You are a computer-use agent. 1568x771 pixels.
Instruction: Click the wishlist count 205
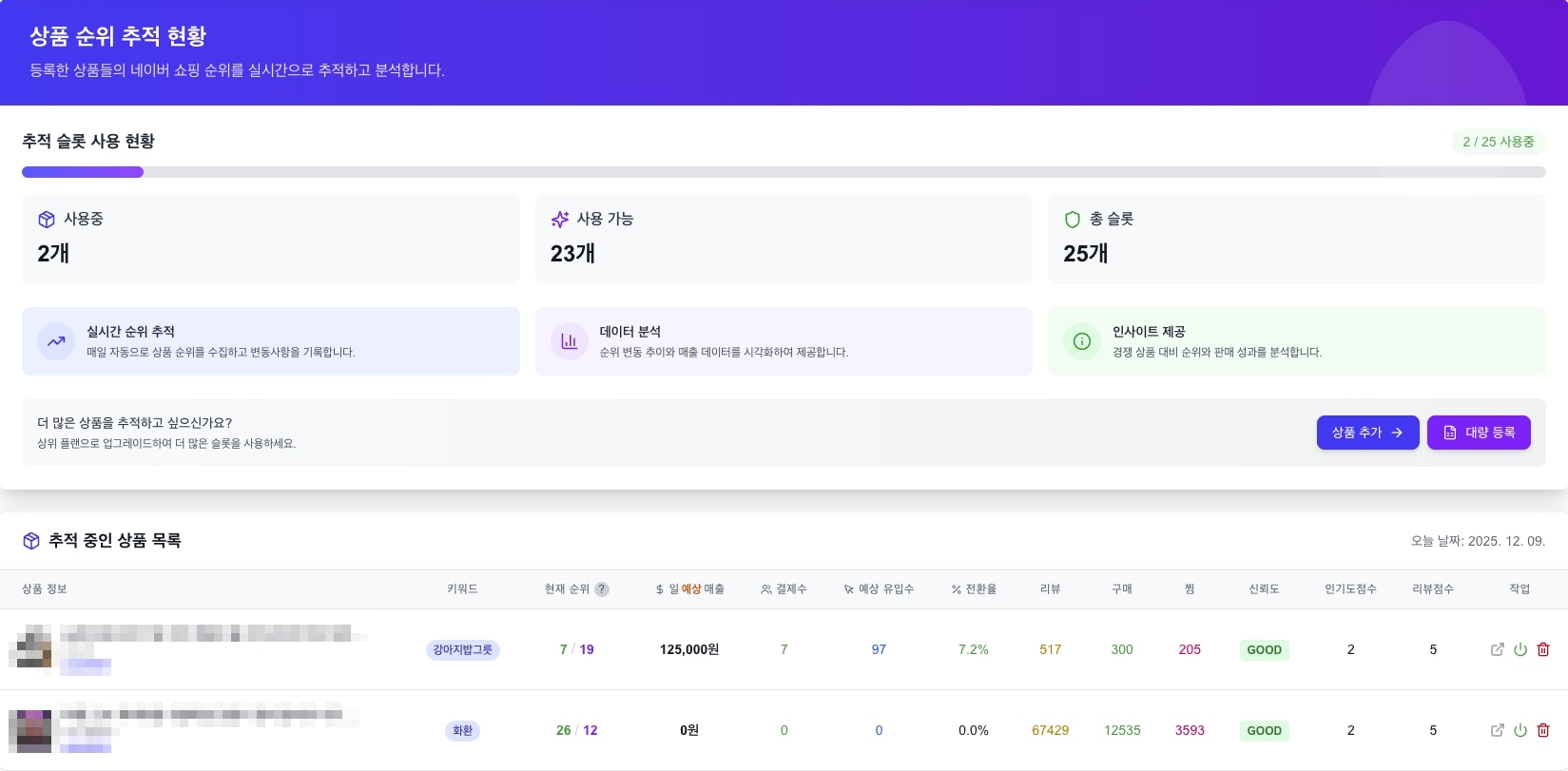1190,649
